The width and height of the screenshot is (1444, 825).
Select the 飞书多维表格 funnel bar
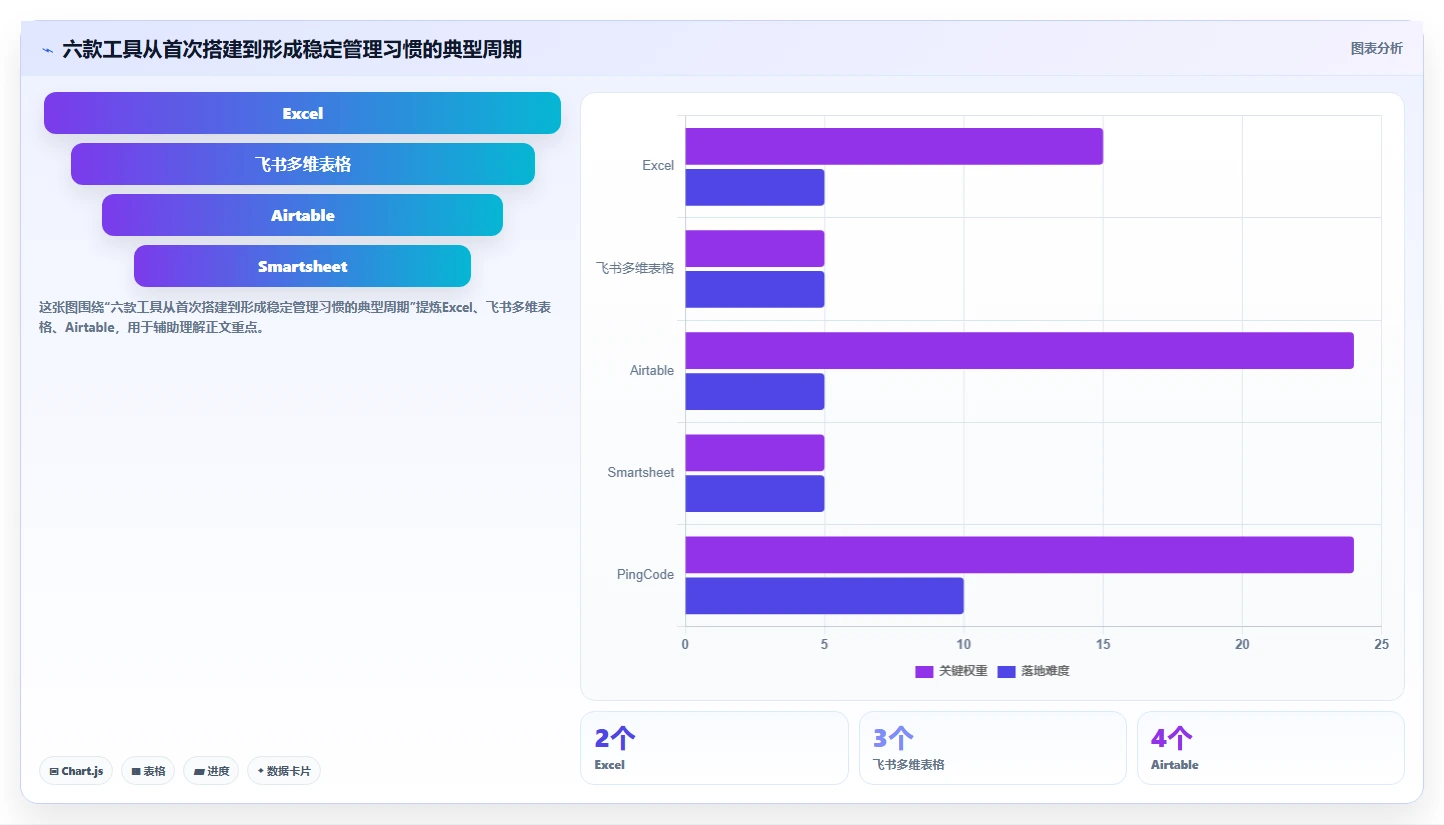pyautogui.click(x=303, y=164)
